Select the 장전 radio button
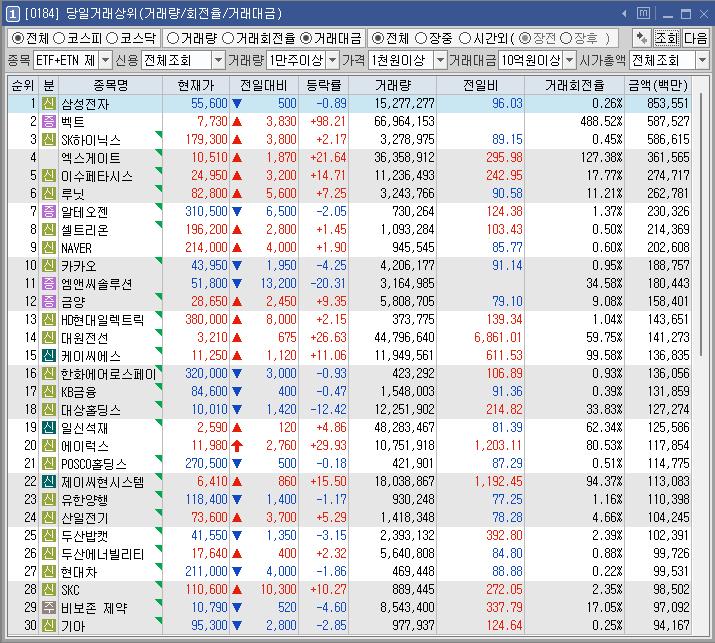Screen dimensions: 715x643 tap(525, 38)
